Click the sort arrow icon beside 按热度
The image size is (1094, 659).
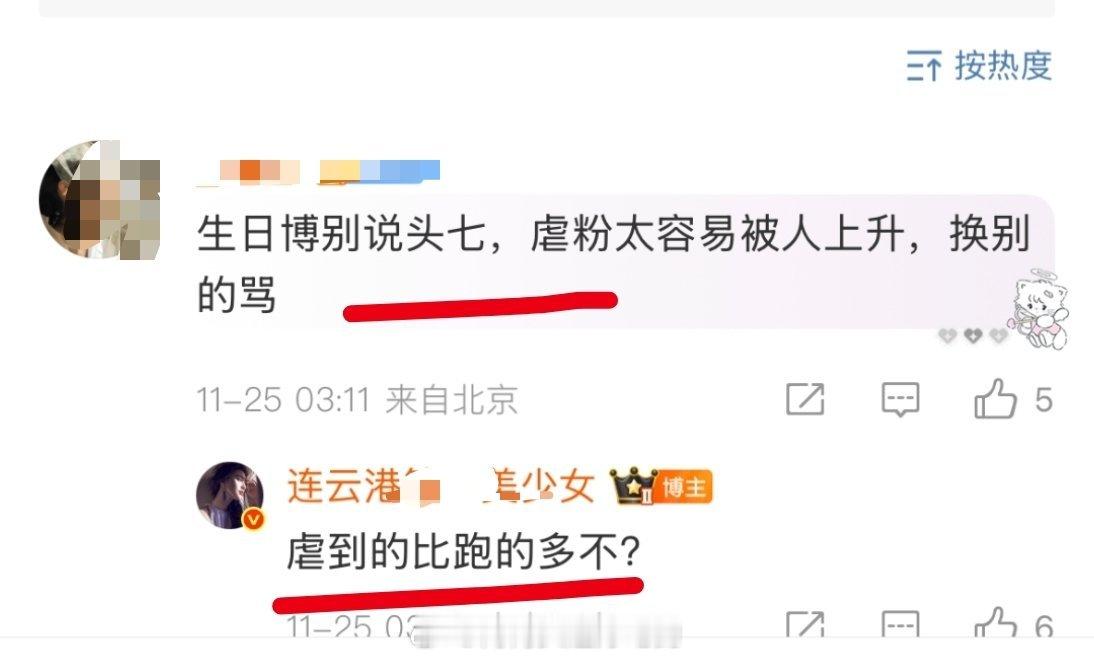click(x=924, y=66)
